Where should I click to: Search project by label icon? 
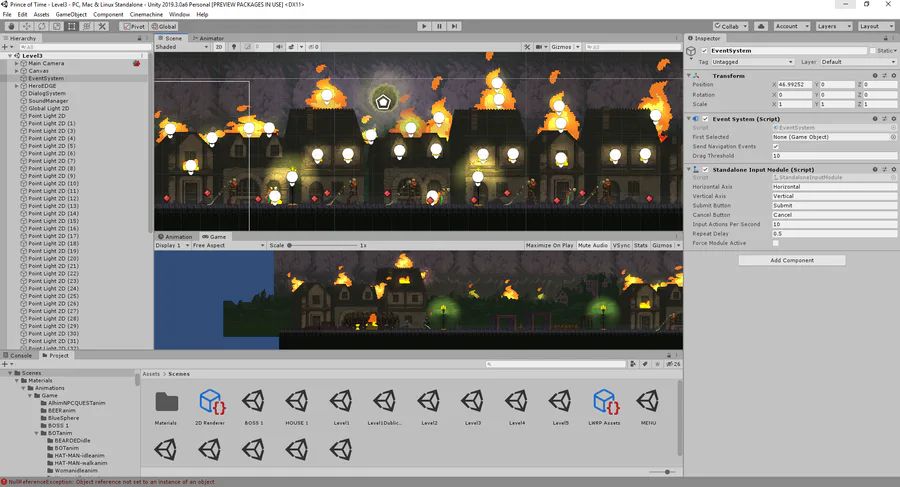coord(645,364)
